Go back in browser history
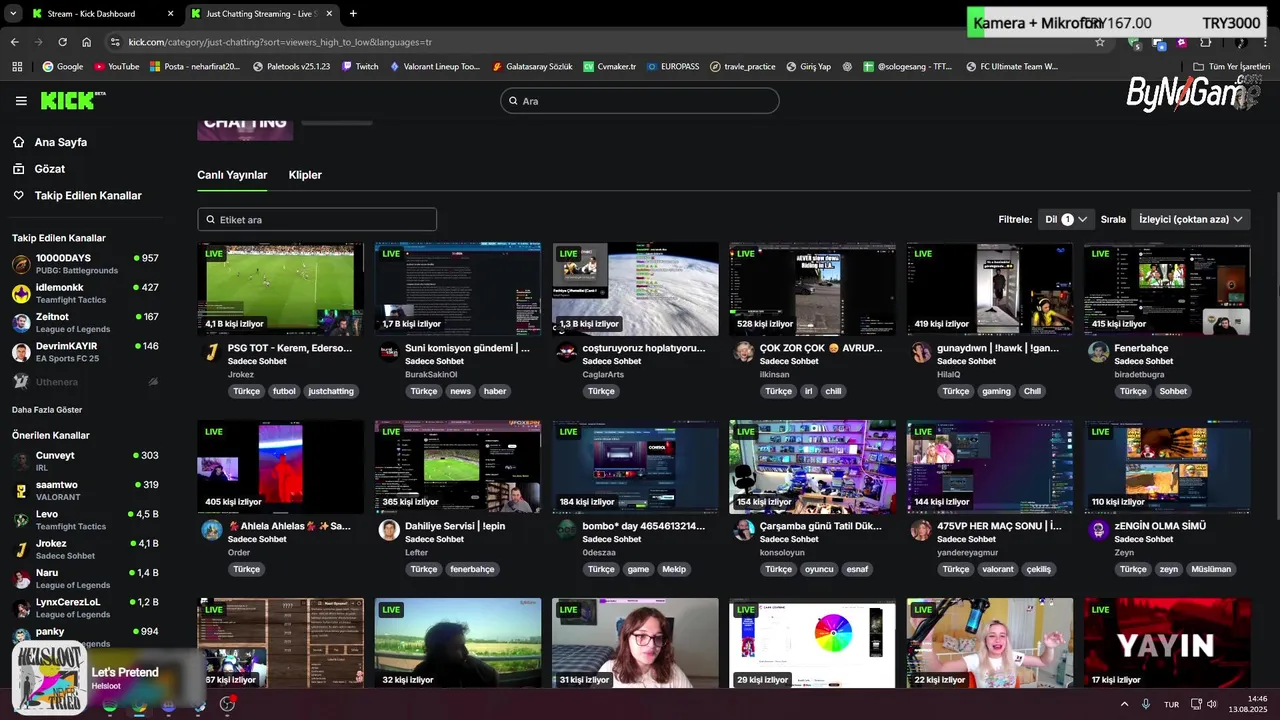Viewport: 1280px width, 720px height. point(14,42)
